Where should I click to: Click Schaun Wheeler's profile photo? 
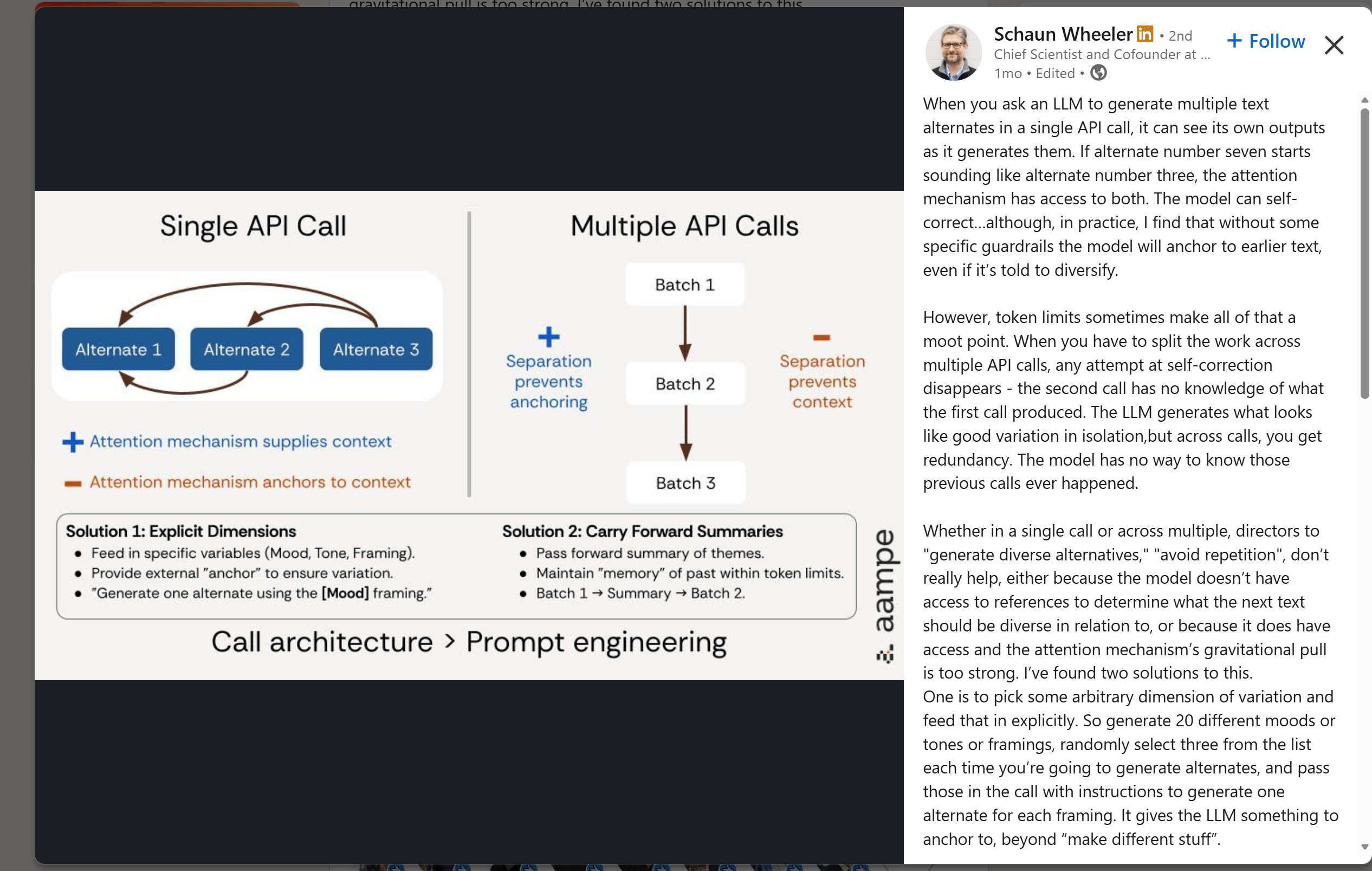(x=953, y=52)
